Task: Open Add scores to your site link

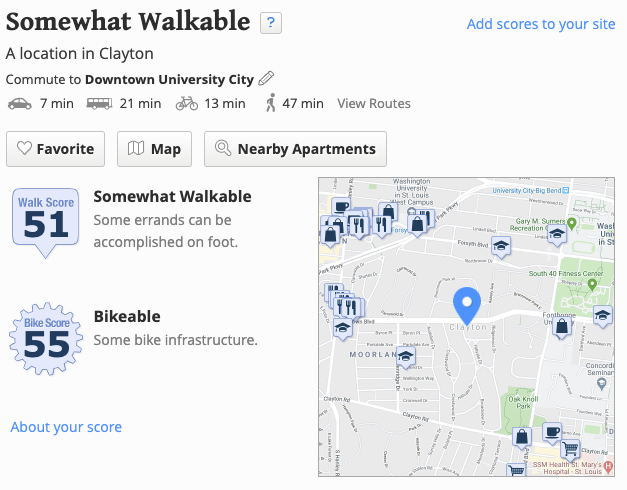Action: [x=541, y=24]
